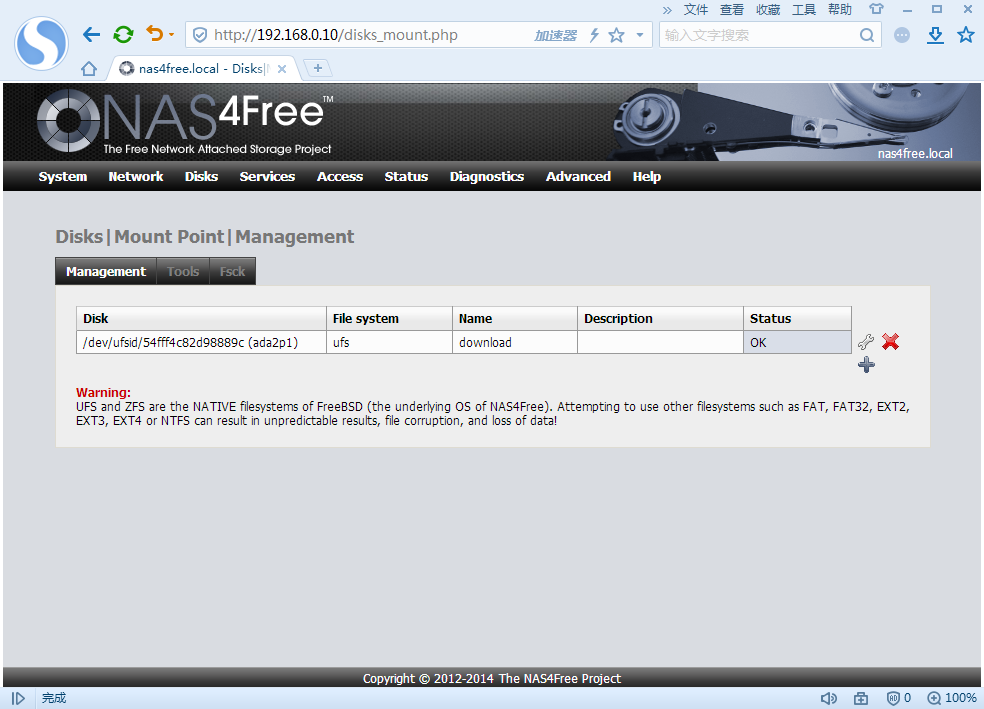Click the ad-block shield icon in status bar
This screenshot has height=709, width=984.
coord(898,698)
